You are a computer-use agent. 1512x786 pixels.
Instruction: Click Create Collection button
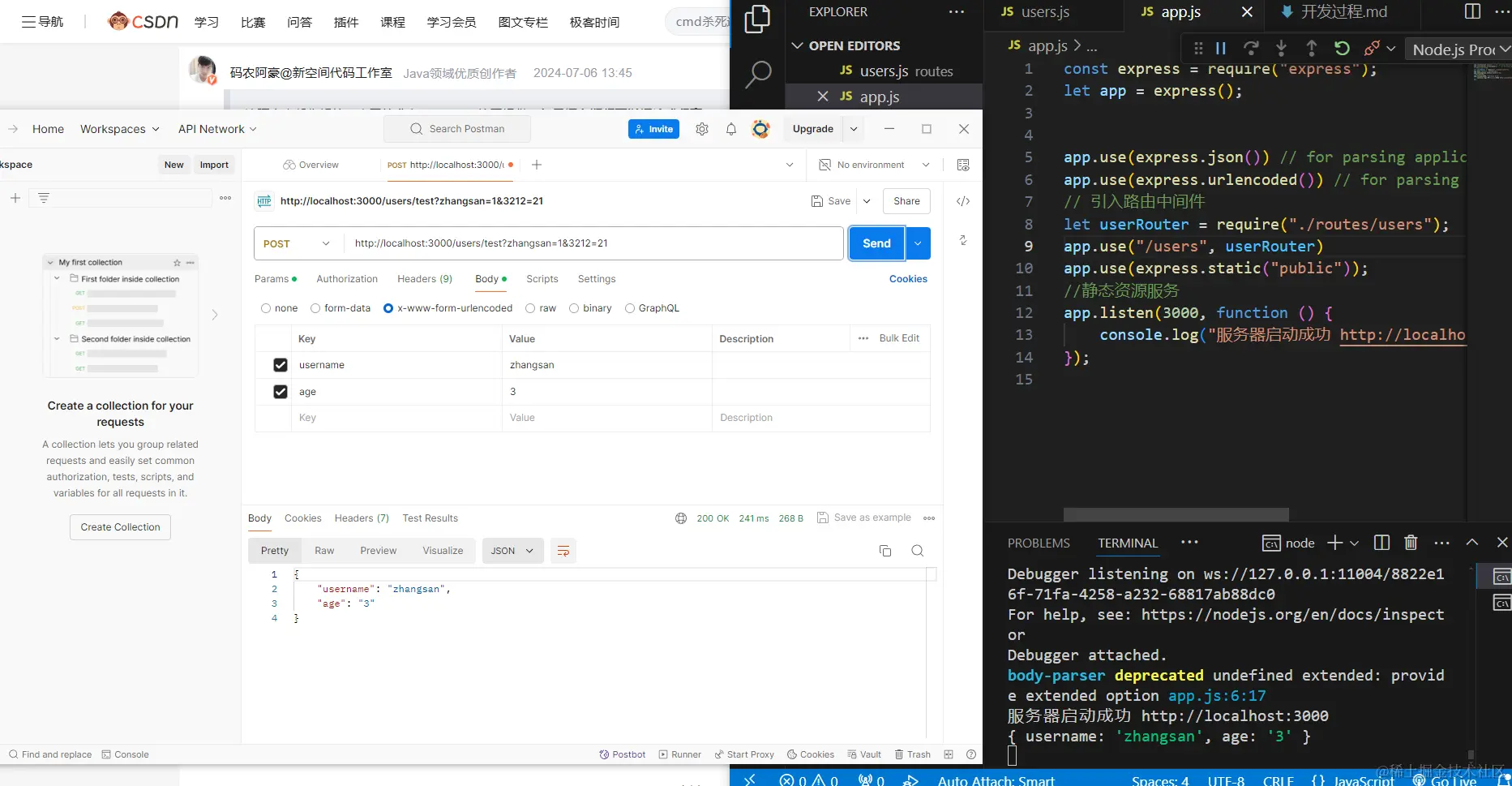(x=120, y=527)
